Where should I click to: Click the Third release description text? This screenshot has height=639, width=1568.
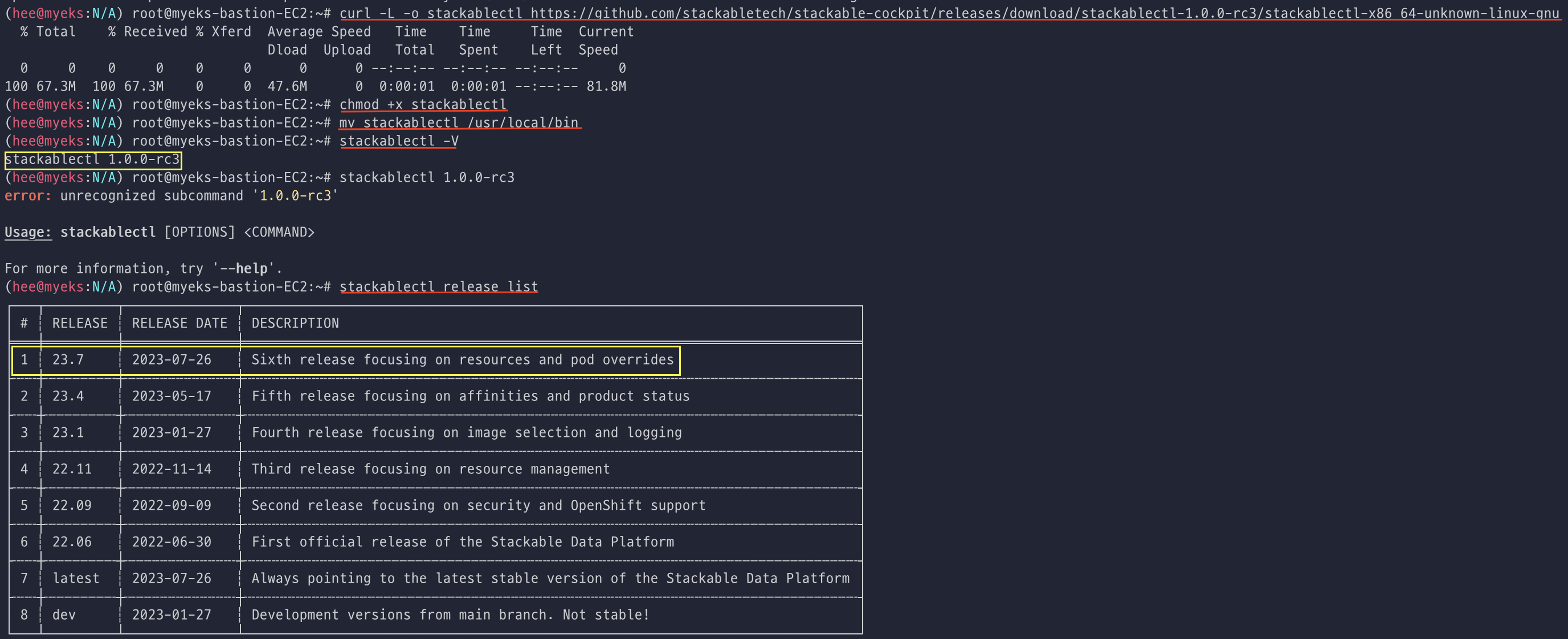coord(430,469)
